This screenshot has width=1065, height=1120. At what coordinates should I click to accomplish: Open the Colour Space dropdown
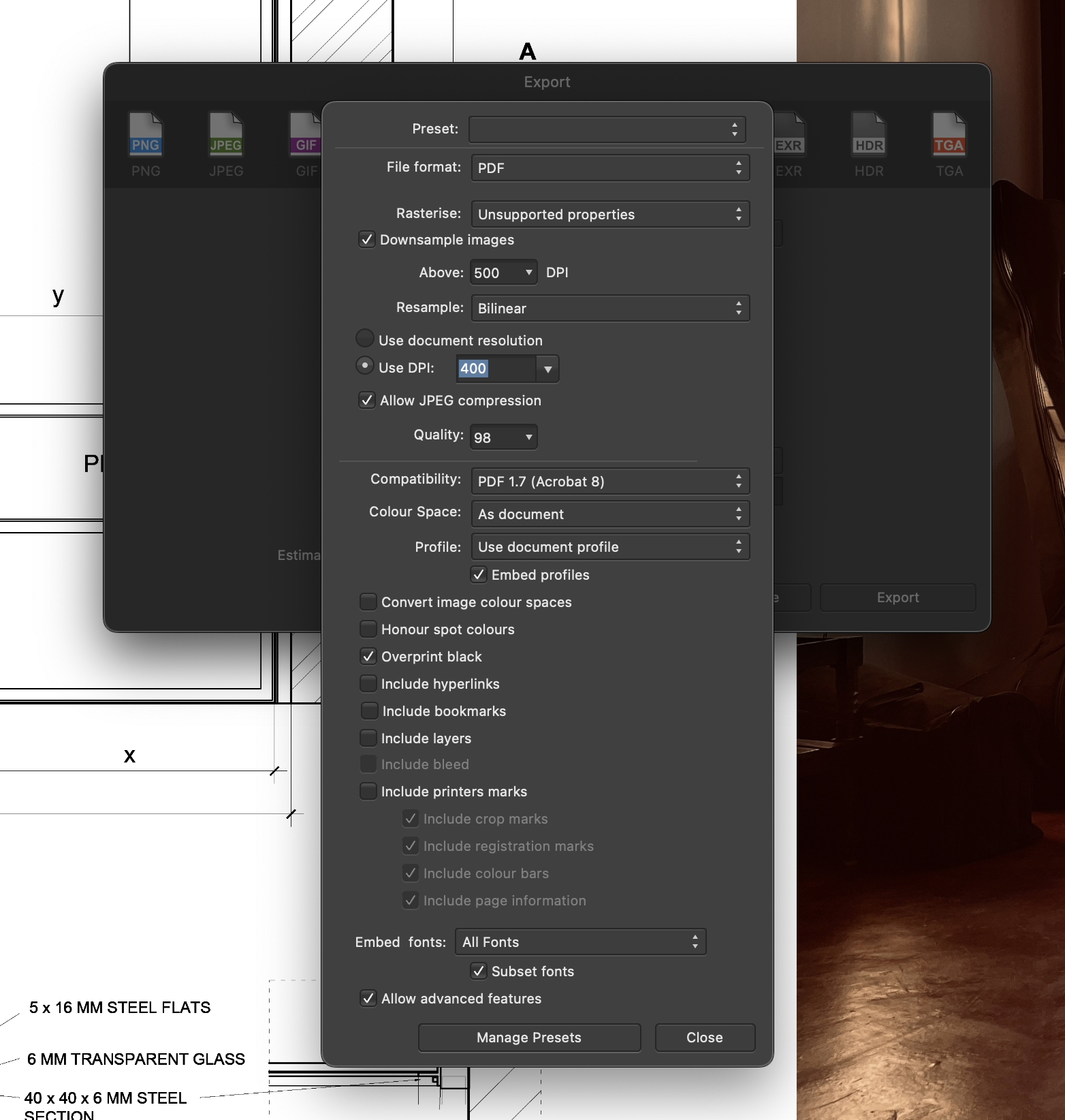pyautogui.click(x=610, y=514)
